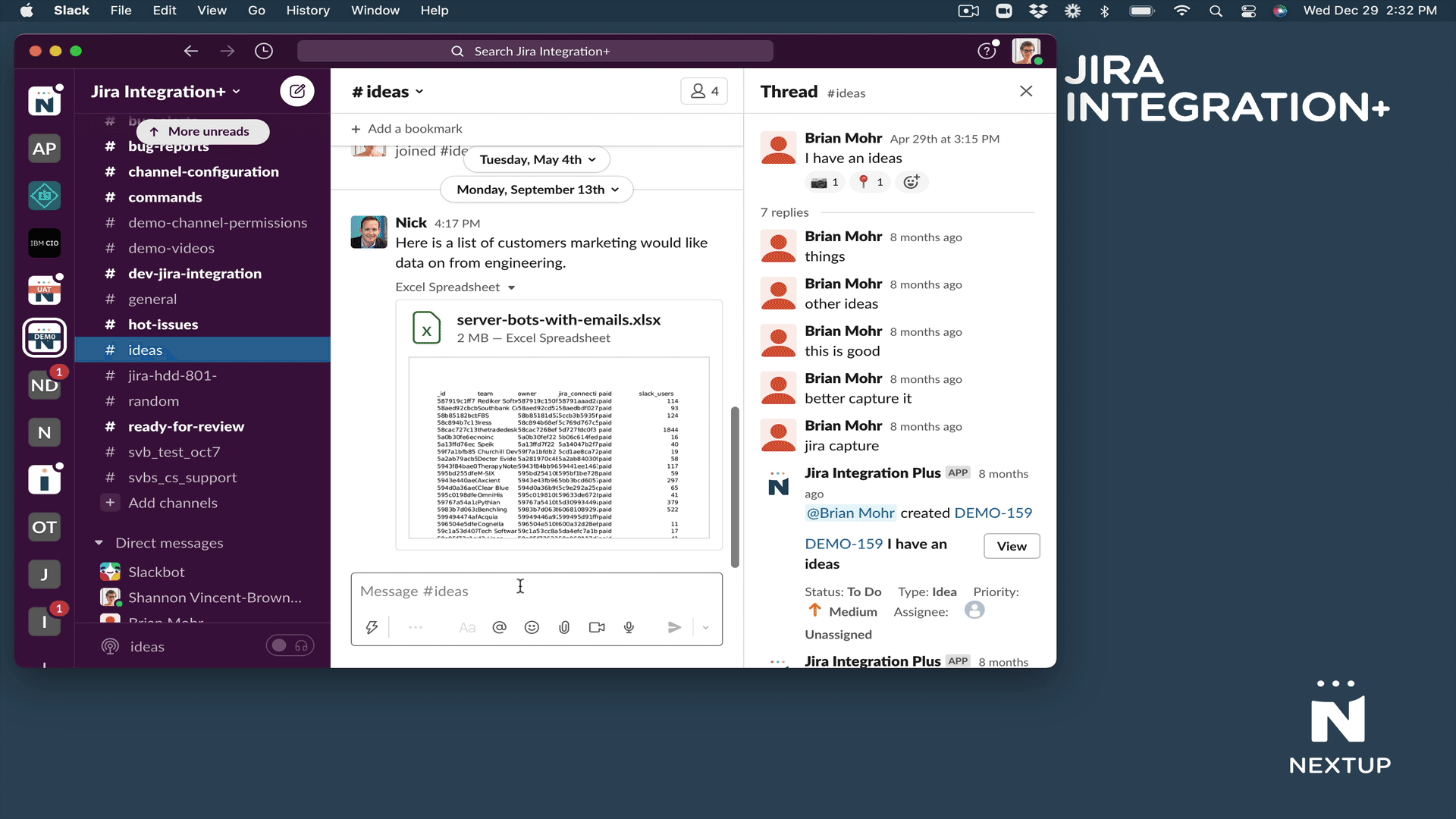The height and width of the screenshot is (819, 1456).
Task: Click Add a bookmark
Action: 406,129
